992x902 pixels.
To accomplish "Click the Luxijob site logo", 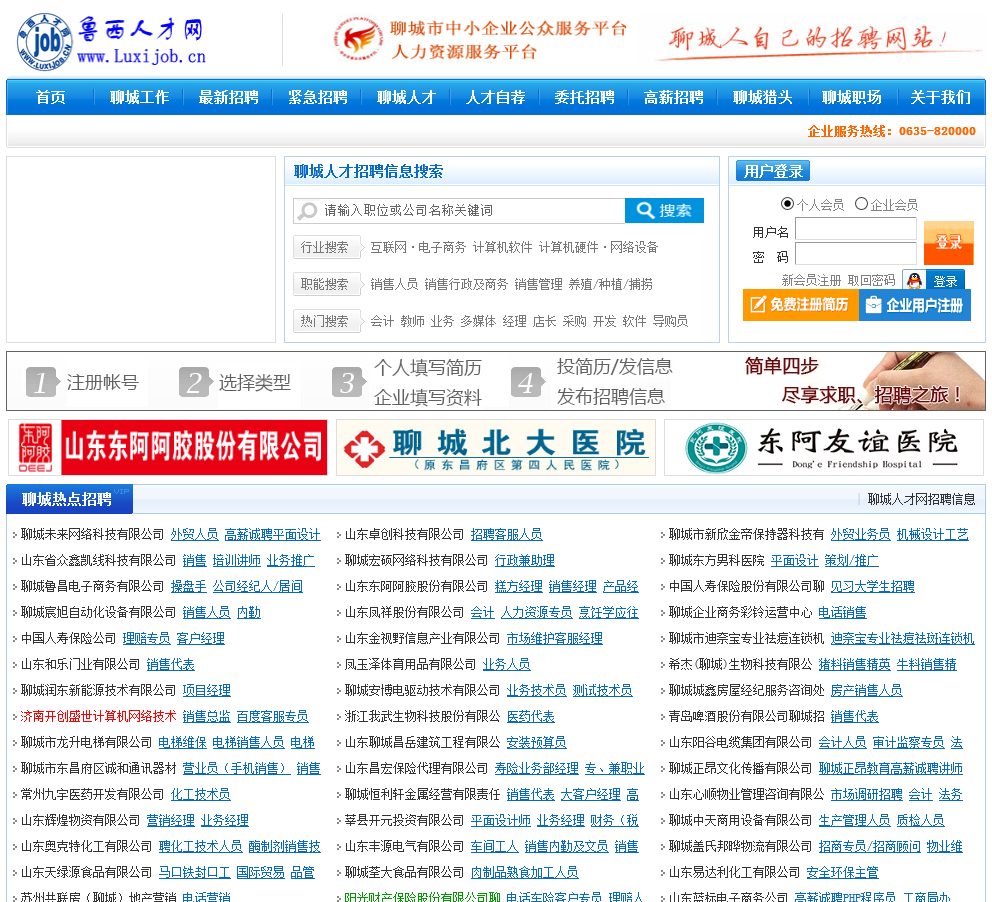I will pos(112,42).
